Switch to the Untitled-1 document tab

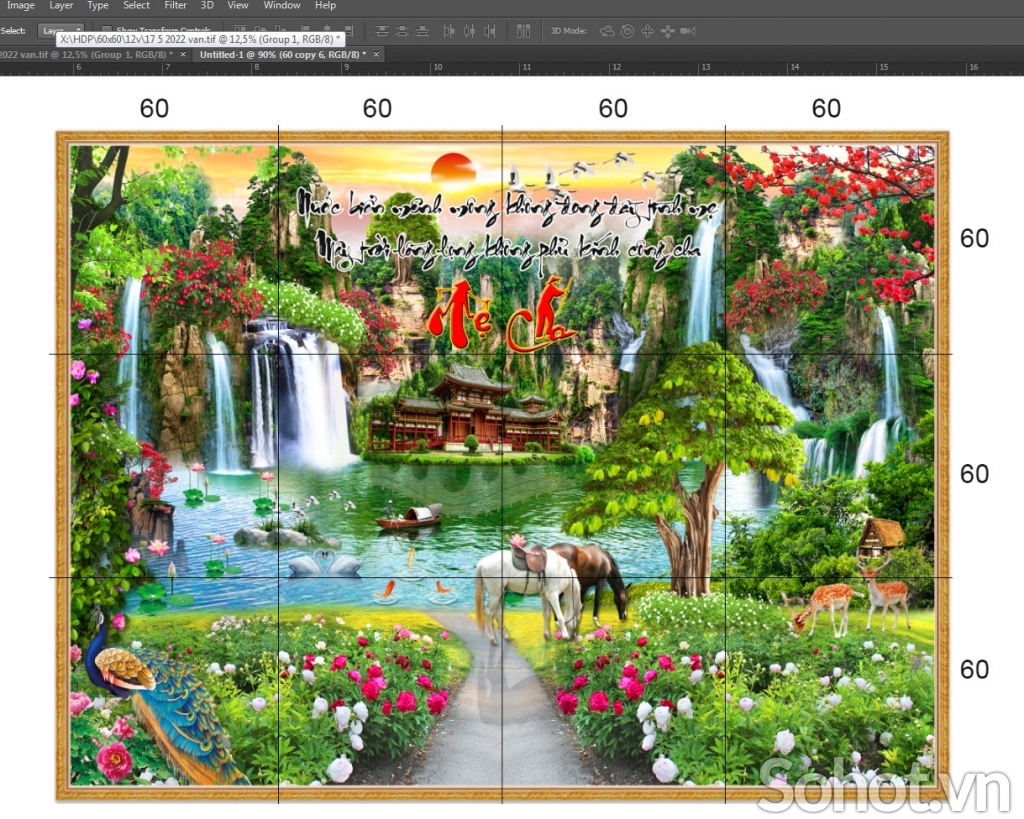(280, 54)
